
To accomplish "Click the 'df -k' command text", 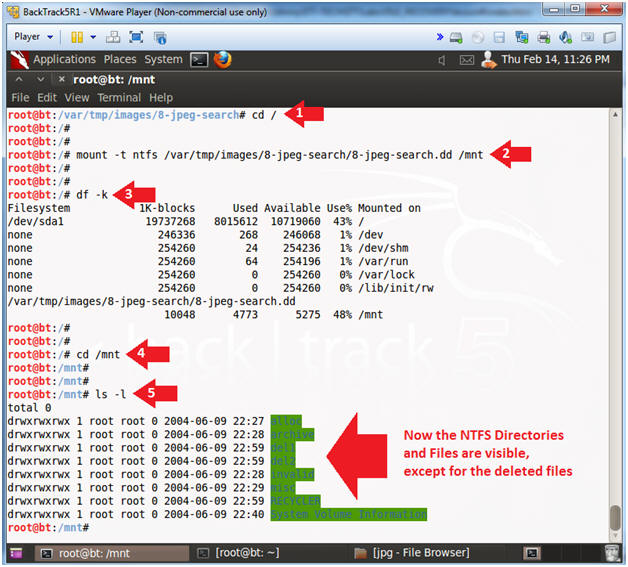I will (x=92, y=195).
